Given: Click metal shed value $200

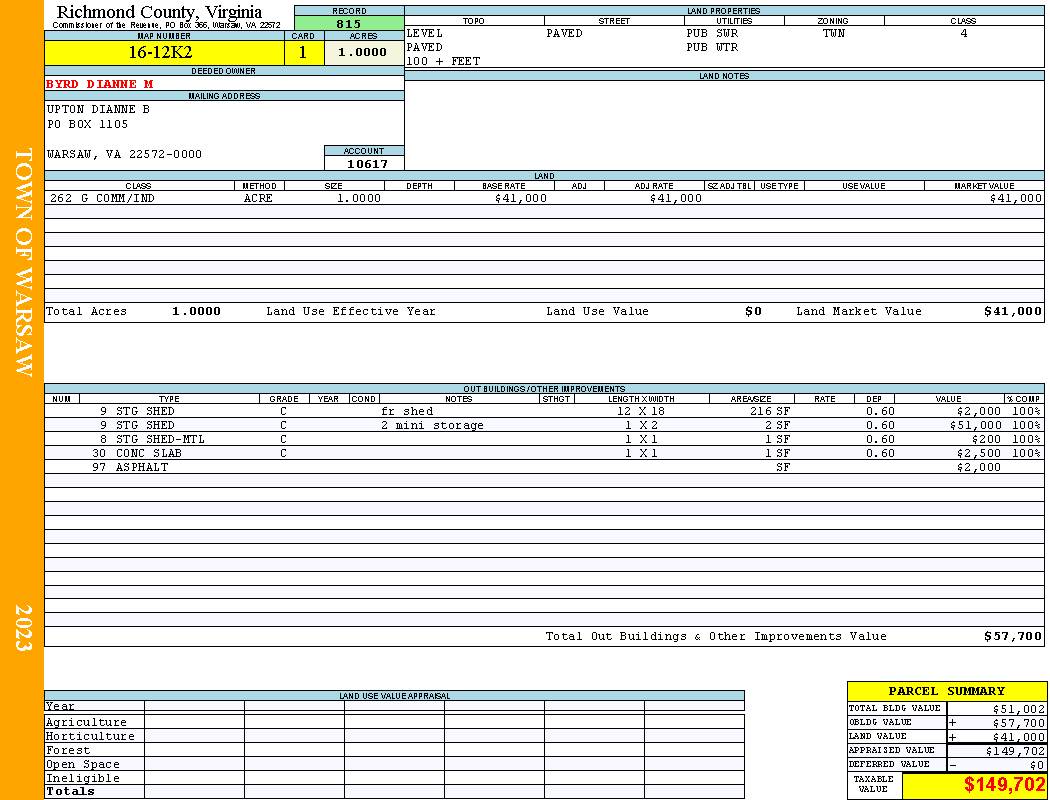Looking at the screenshot, I should point(986,440).
